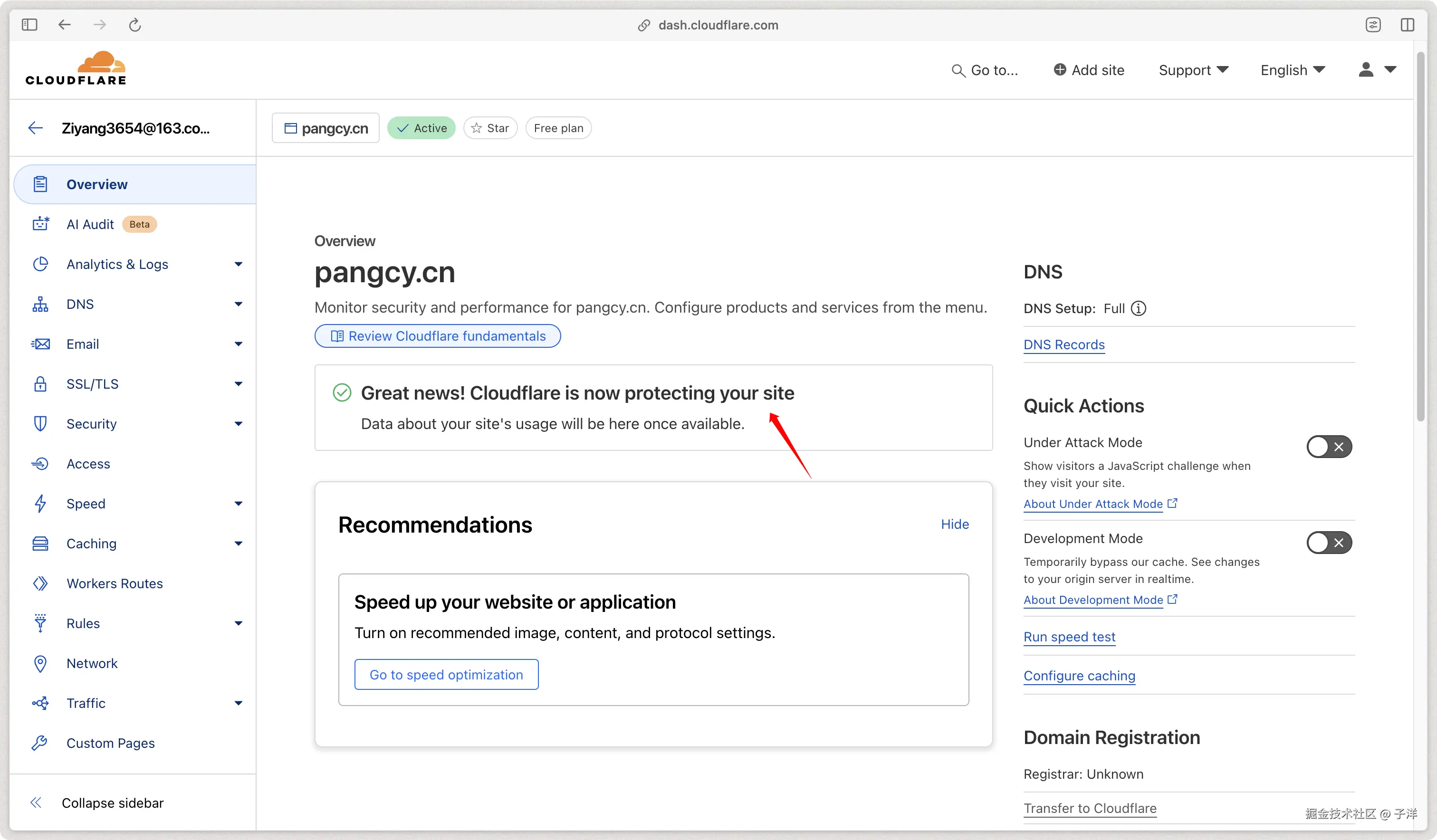Click Go to speed optimization button
The width and height of the screenshot is (1437, 840).
(446, 675)
